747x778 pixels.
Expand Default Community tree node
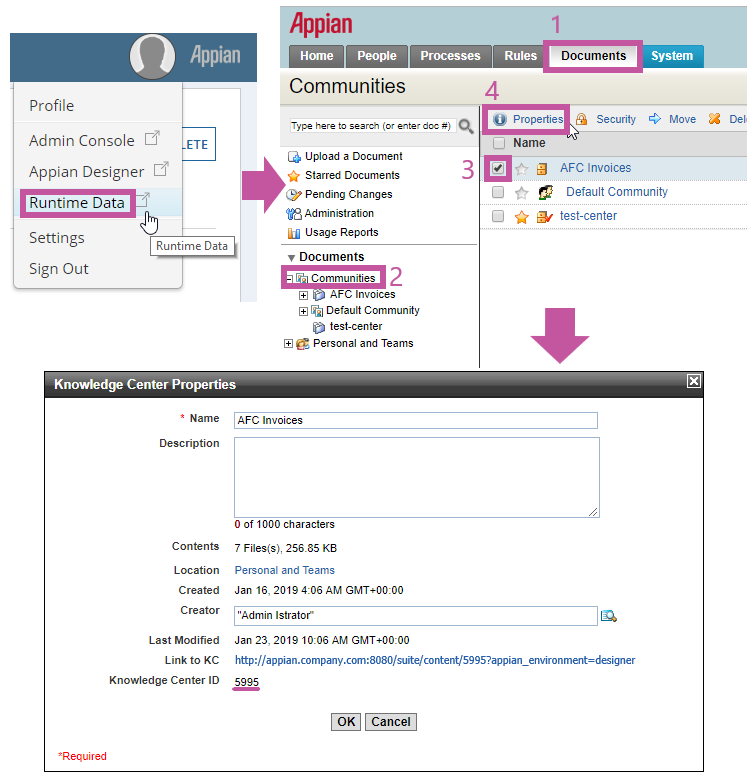pyautogui.click(x=304, y=311)
